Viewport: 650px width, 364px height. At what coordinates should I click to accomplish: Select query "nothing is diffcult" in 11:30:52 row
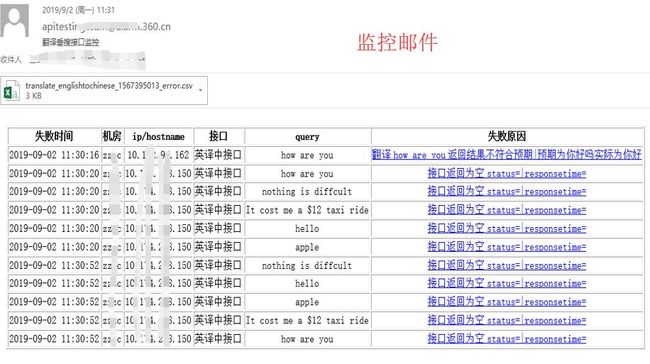pyautogui.click(x=307, y=265)
